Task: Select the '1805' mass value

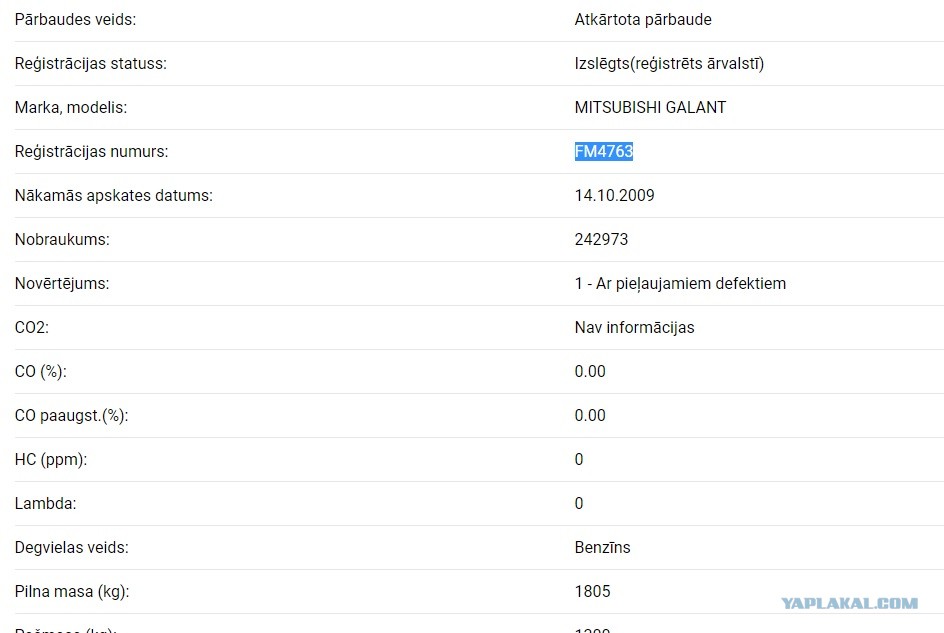Action: pyautogui.click(x=592, y=591)
